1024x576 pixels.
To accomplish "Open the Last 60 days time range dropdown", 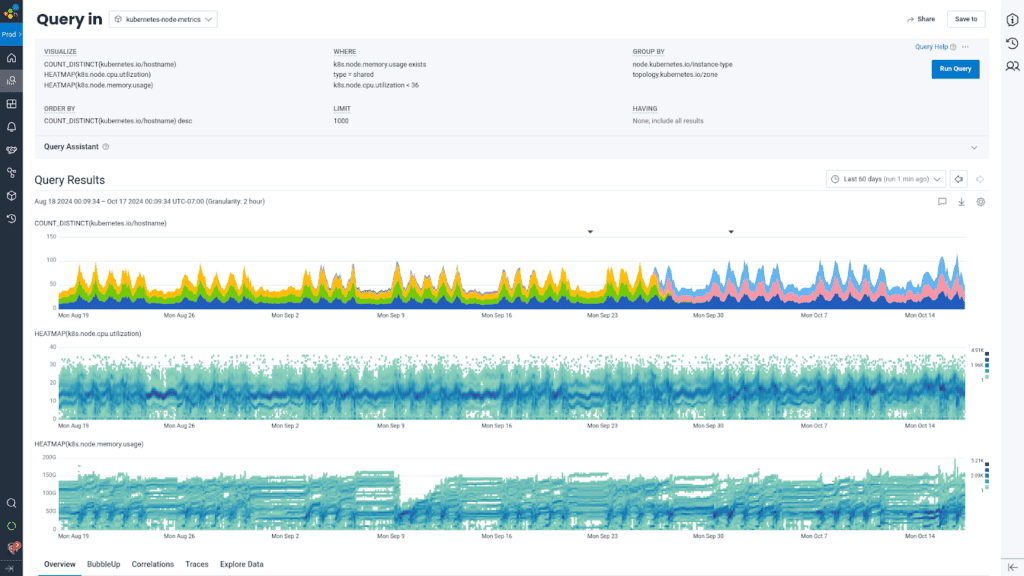I will coord(886,179).
